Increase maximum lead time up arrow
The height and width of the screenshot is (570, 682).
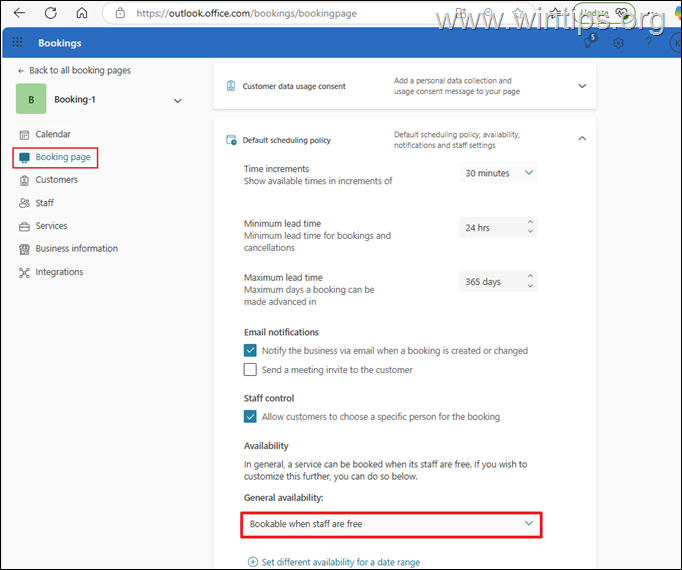pos(530,276)
